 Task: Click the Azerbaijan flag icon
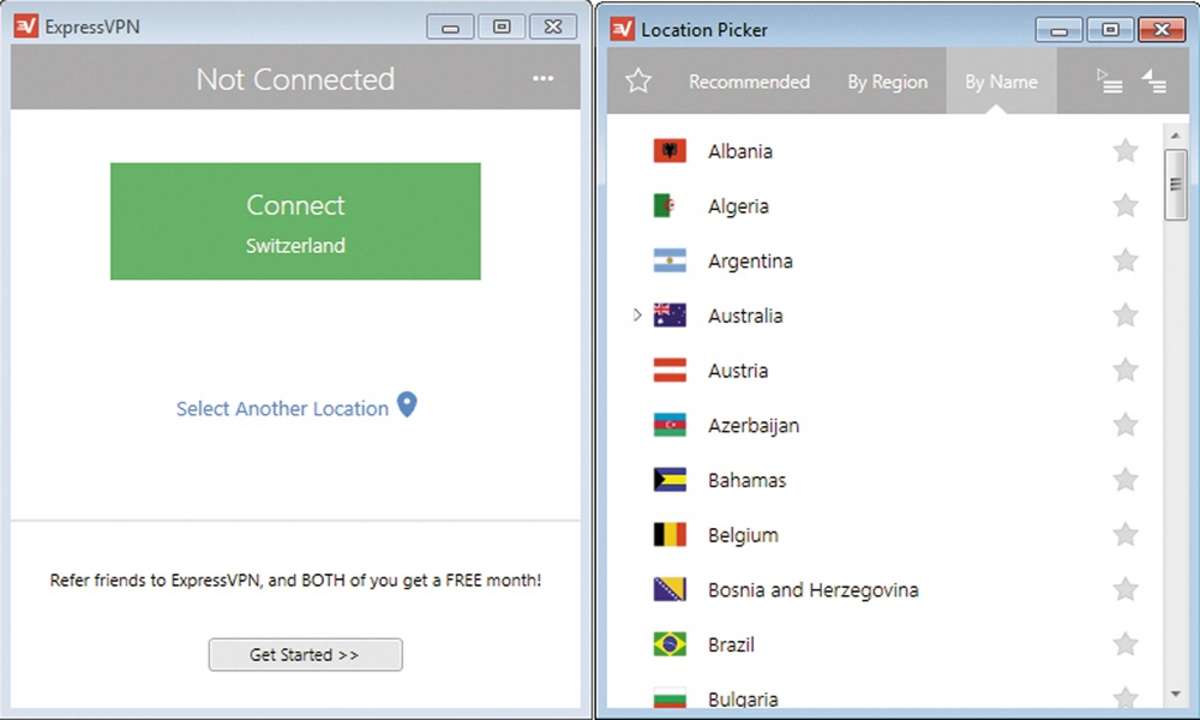click(670, 425)
